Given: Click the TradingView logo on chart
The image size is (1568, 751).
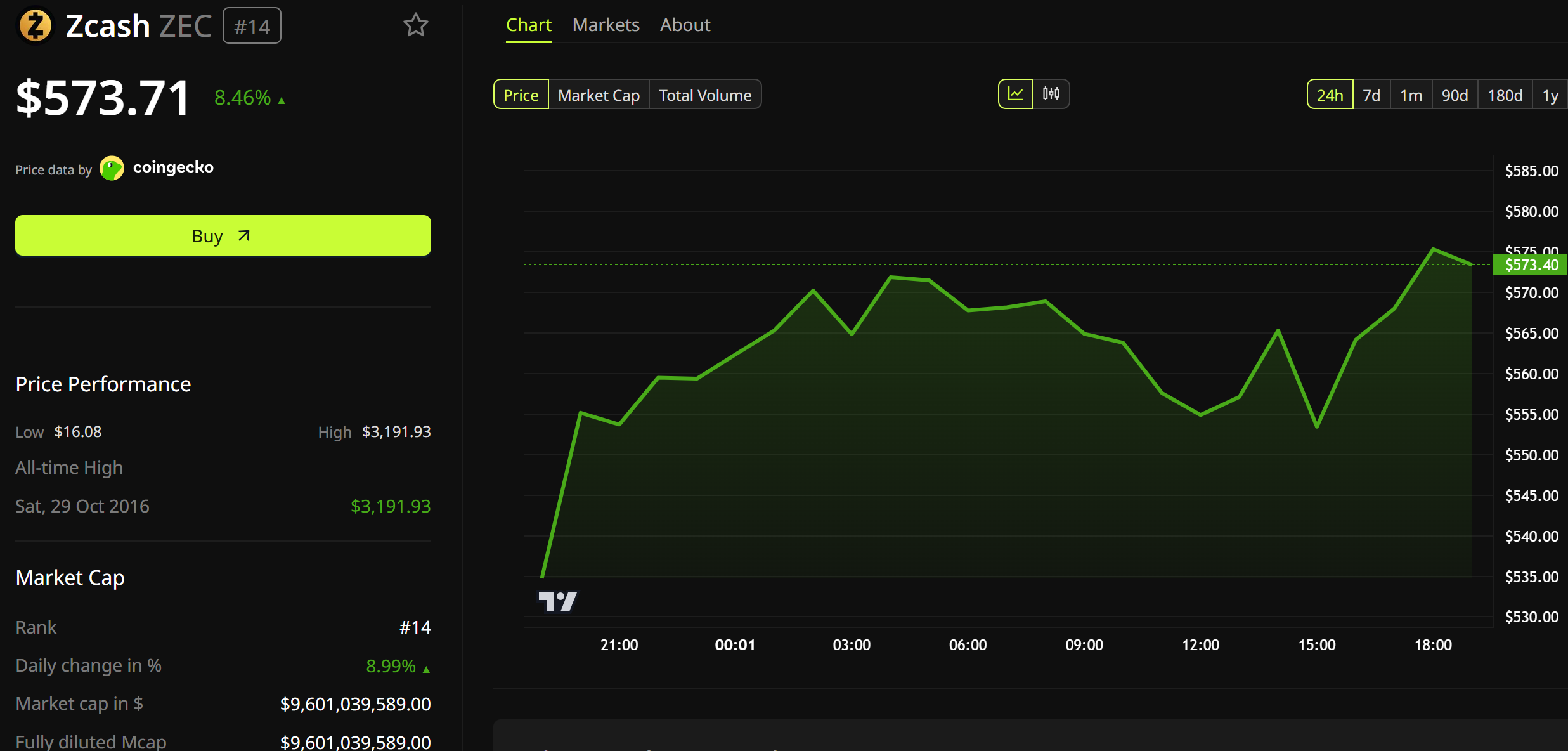Looking at the screenshot, I should [x=557, y=601].
